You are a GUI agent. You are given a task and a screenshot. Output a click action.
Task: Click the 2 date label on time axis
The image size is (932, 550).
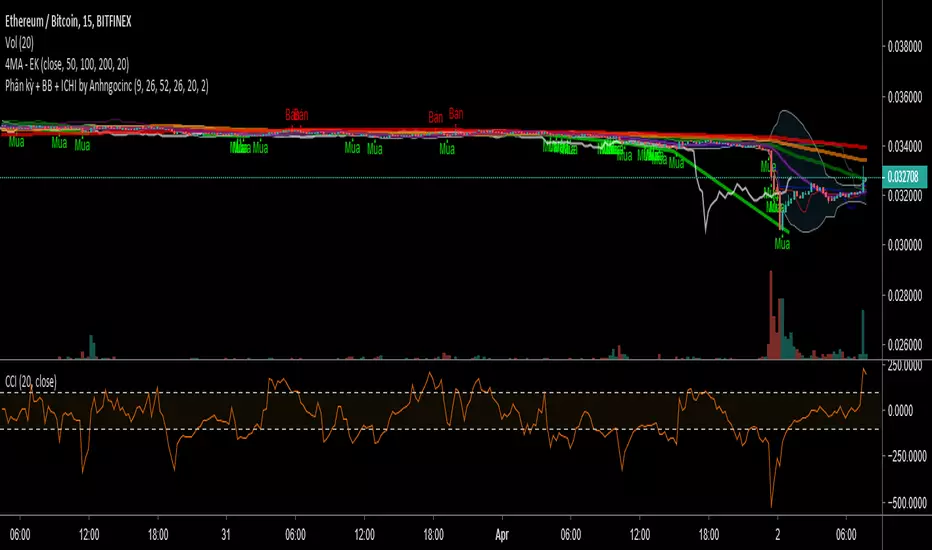(777, 535)
